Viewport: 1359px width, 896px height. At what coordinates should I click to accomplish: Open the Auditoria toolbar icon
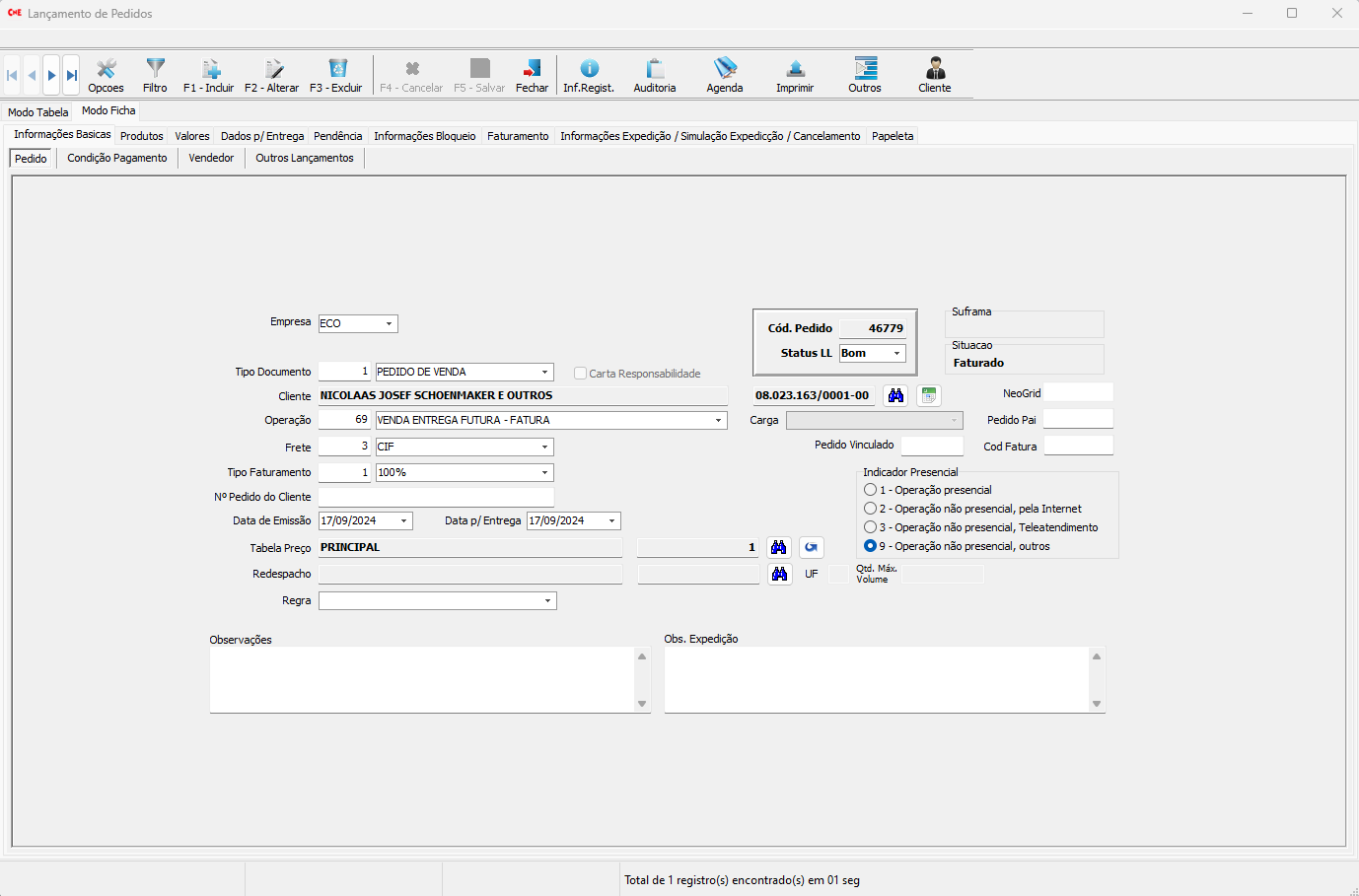[x=655, y=69]
